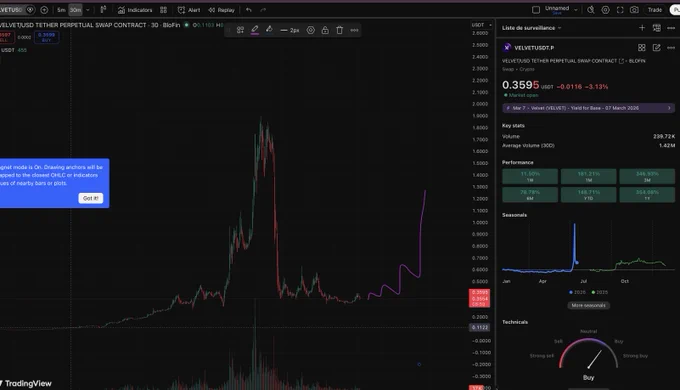Dismiss the magnet mode tip with Got it!

coord(91,198)
